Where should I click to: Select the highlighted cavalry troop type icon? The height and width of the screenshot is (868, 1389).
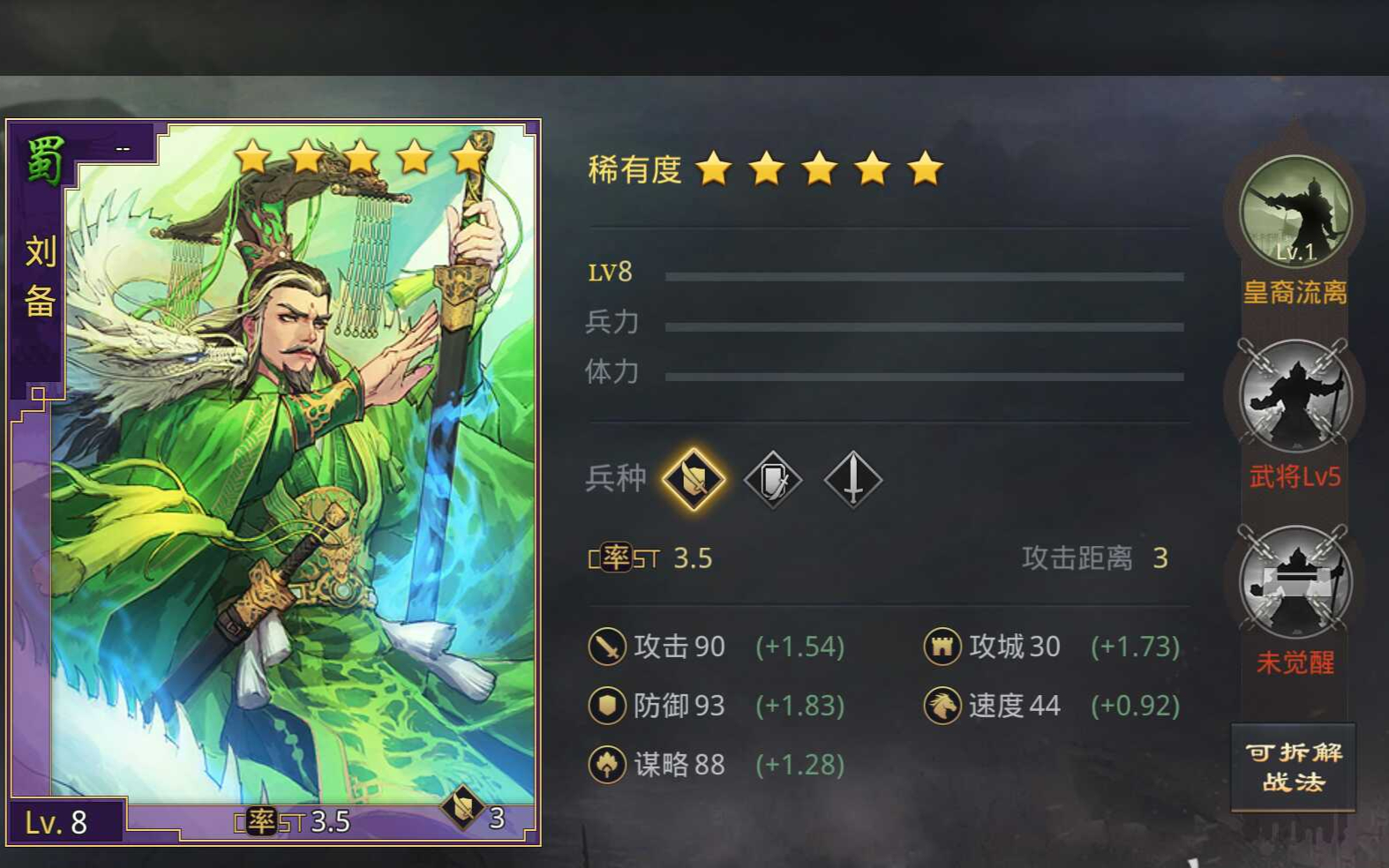tap(694, 480)
